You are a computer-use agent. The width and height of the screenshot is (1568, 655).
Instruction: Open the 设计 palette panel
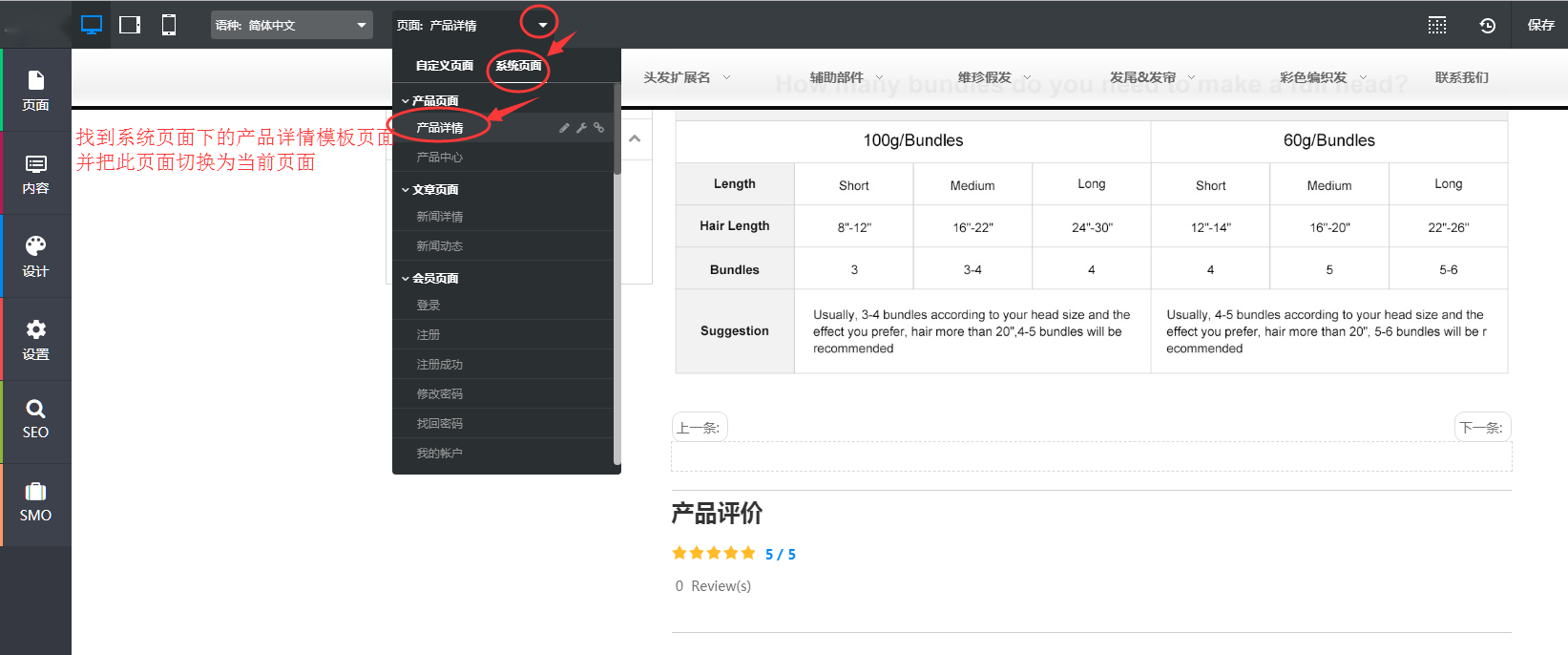35,257
